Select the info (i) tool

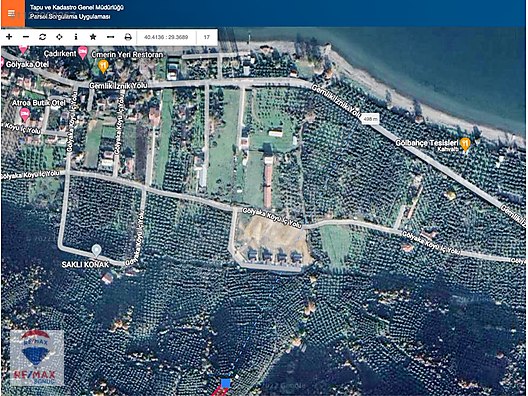pyautogui.click(x=76, y=37)
